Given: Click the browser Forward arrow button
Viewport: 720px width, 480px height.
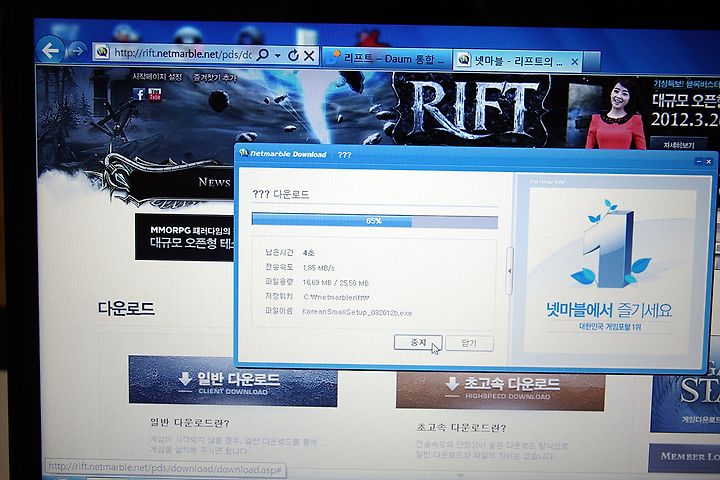Looking at the screenshot, I should click(x=77, y=51).
